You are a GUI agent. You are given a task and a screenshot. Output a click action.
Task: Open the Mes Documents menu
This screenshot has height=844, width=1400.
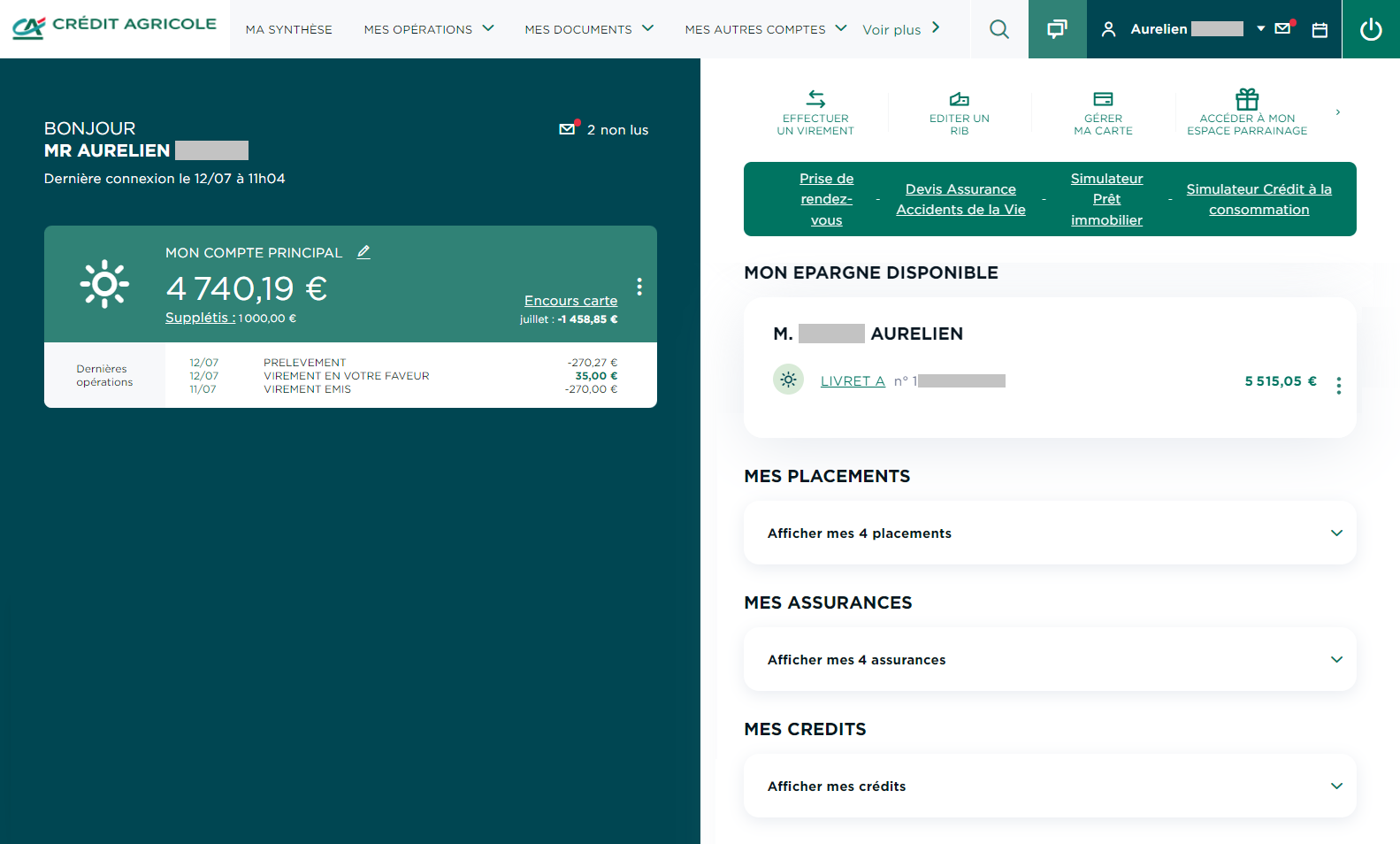pyautogui.click(x=588, y=29)
